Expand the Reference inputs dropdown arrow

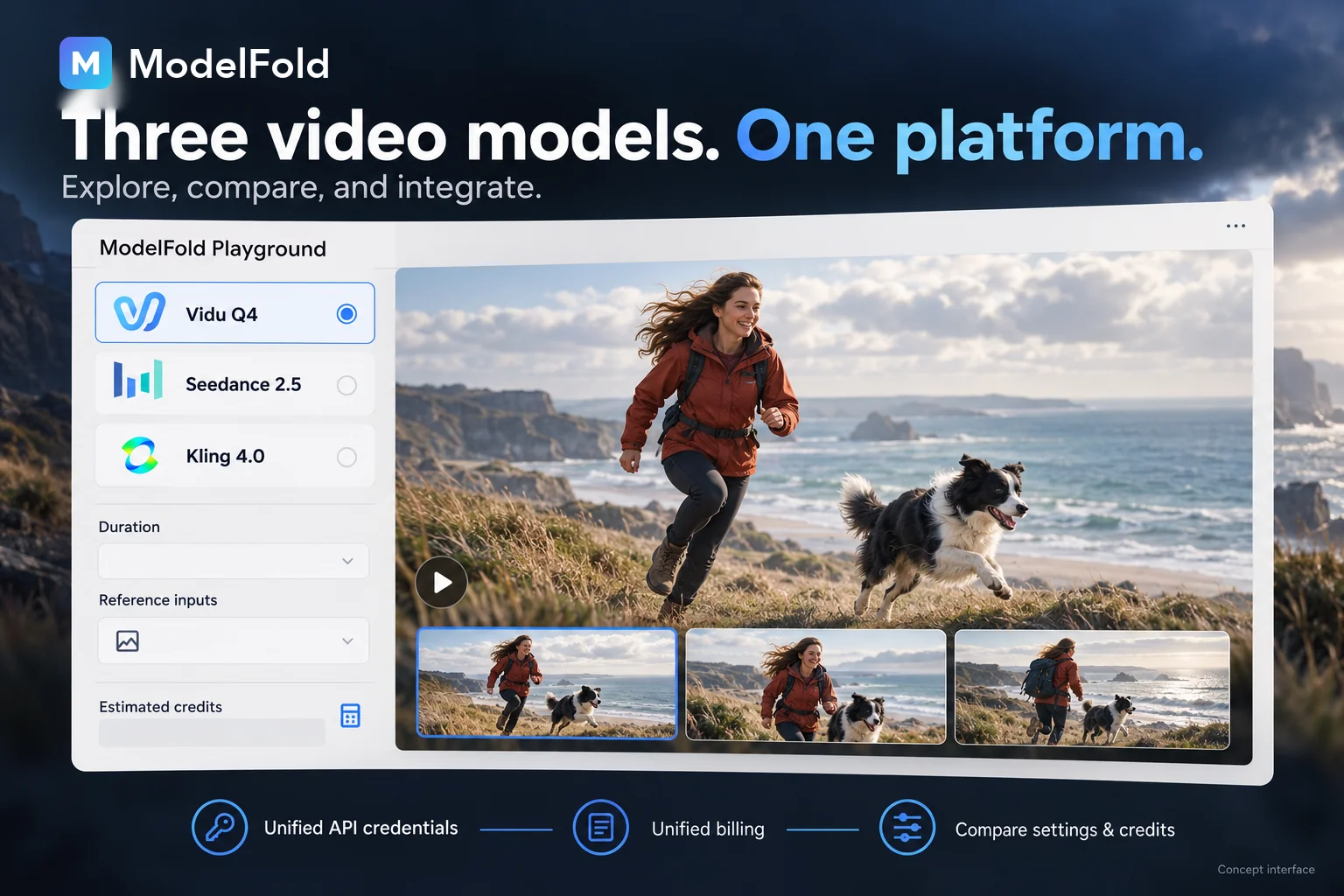click(347, 641)
